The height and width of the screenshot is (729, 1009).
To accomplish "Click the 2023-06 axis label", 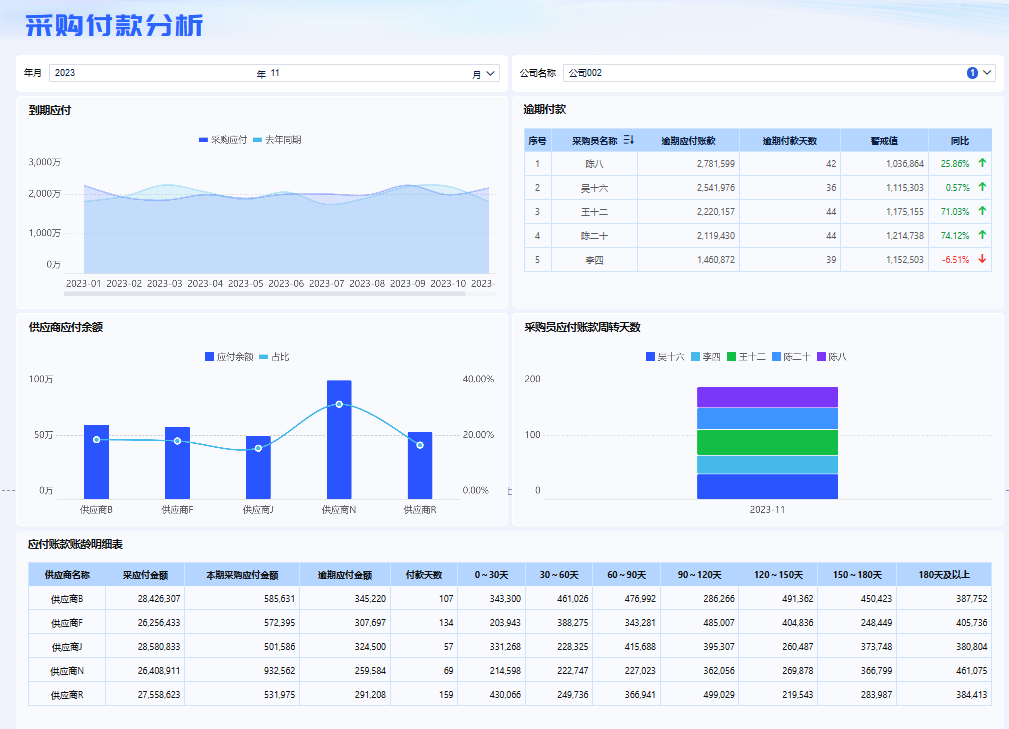I will (x=286, y=283).
